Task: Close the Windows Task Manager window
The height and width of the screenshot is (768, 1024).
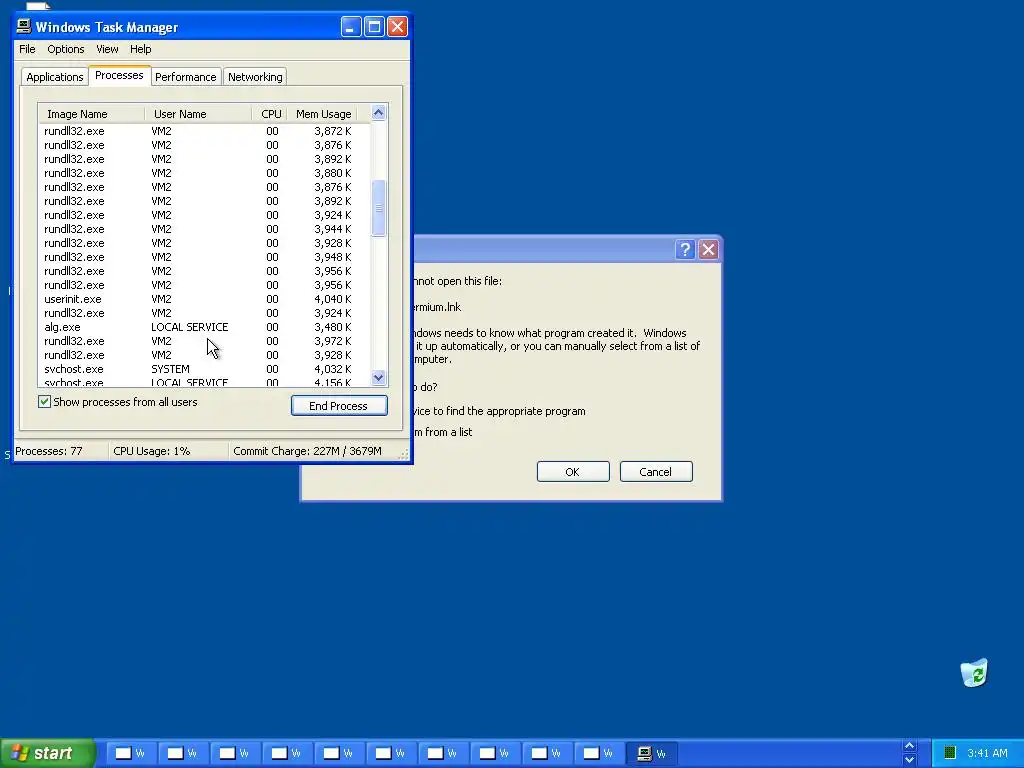Action: (397, 27)
